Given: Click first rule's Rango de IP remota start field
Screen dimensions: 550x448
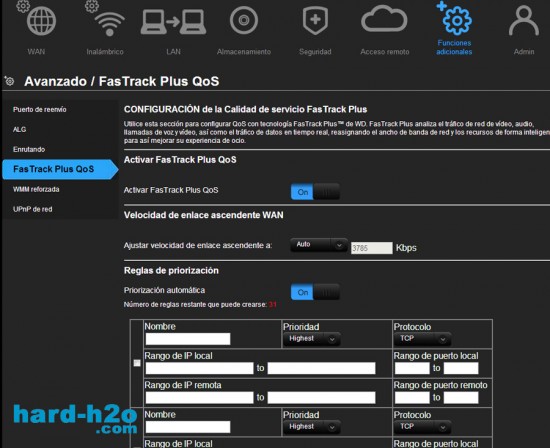Looking at the screenshot, I should [199, 397].
